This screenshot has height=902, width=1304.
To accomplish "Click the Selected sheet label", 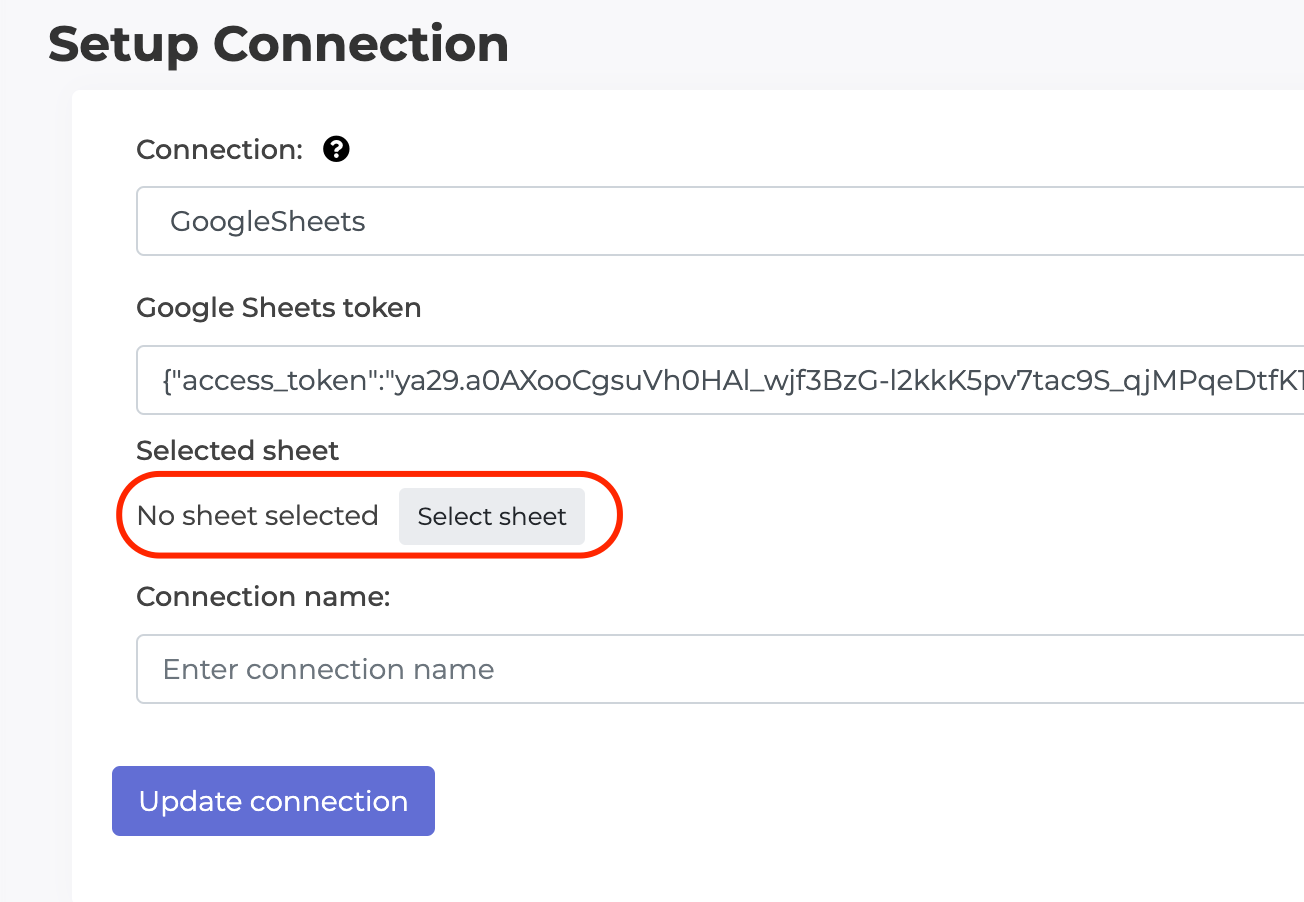I will [237, 450].
